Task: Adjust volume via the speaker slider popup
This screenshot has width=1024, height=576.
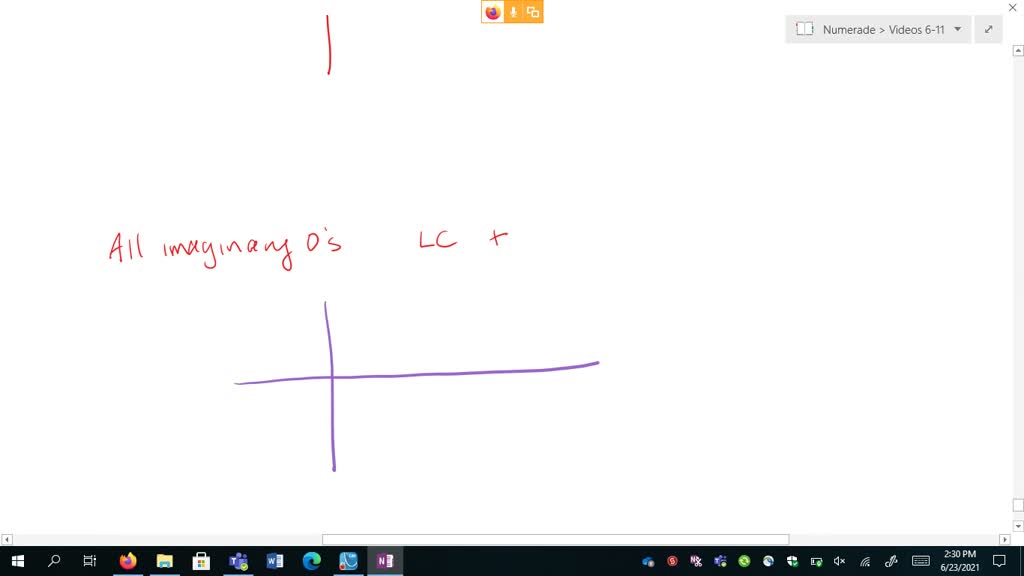Action: pyautogui.click(x=838, y=562)
